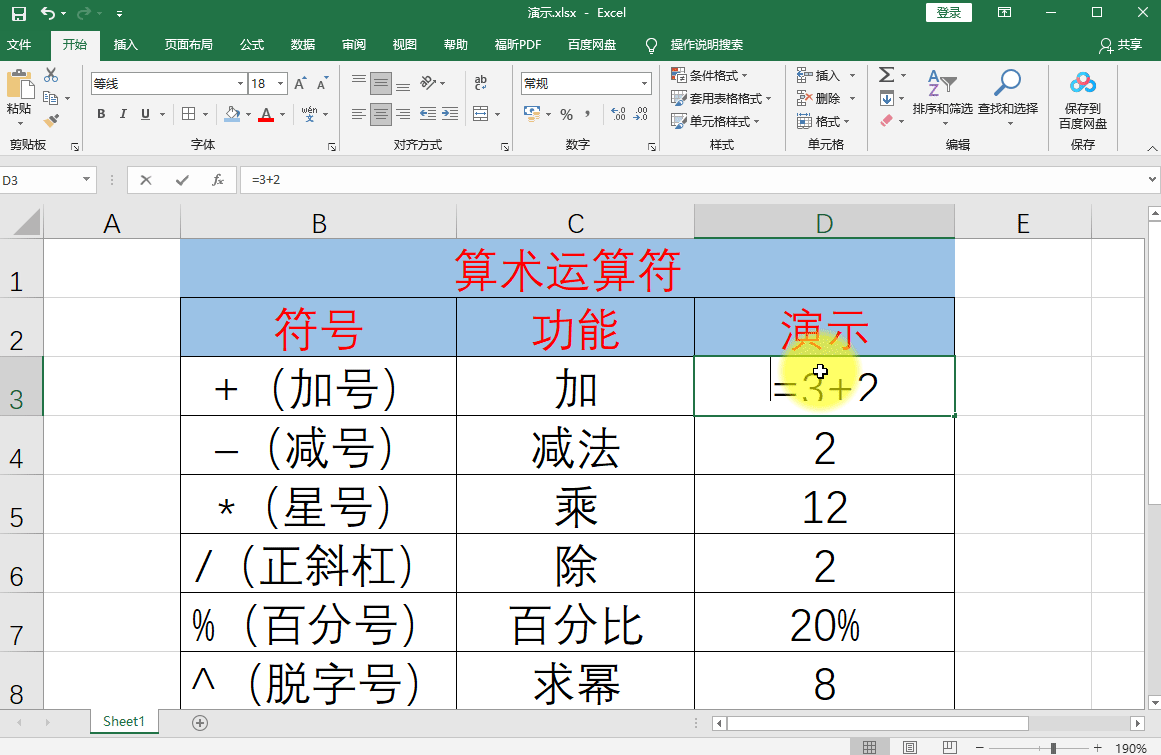Screen dimensions: 1161x755
Task: Open the font name dropdown
Action: coord(238,83)
